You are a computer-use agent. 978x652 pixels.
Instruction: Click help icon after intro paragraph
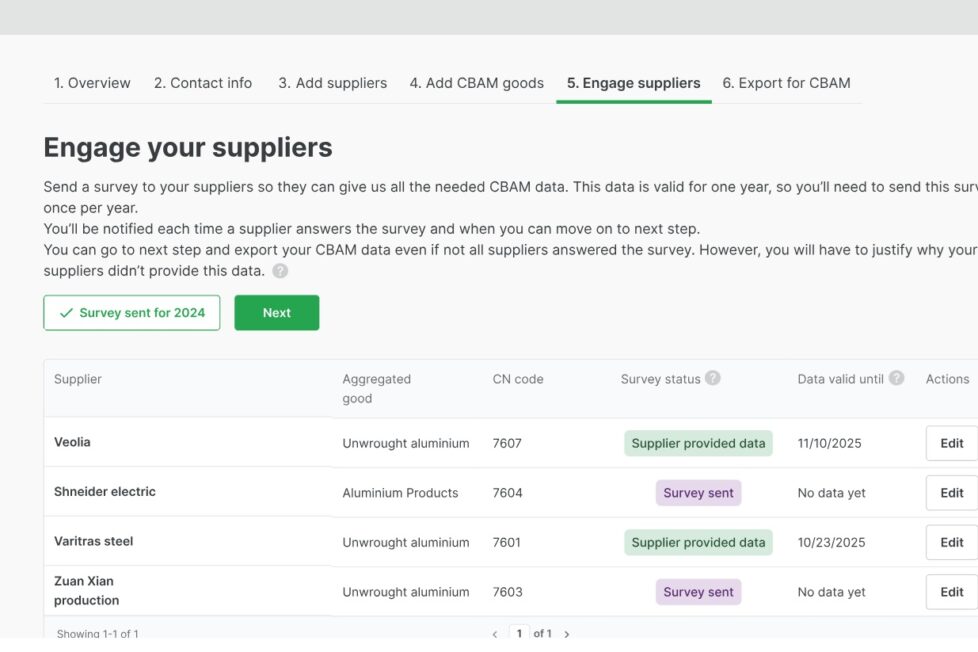280,271
